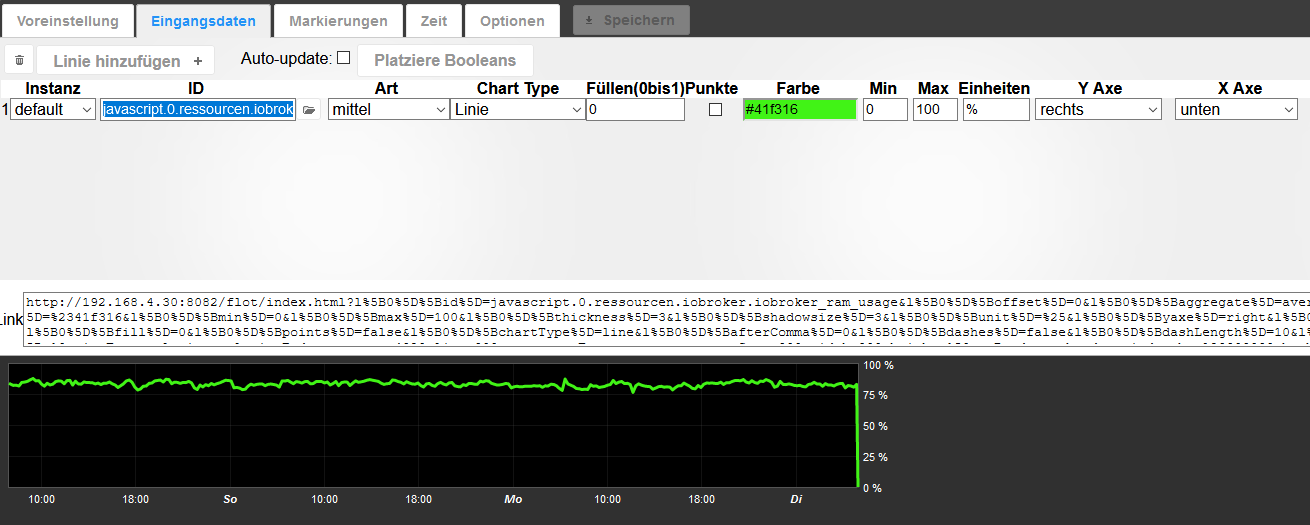Open the X Axe dropdown showing unten
Screen dimensions: 1310x525
[x=1236, y=109]
